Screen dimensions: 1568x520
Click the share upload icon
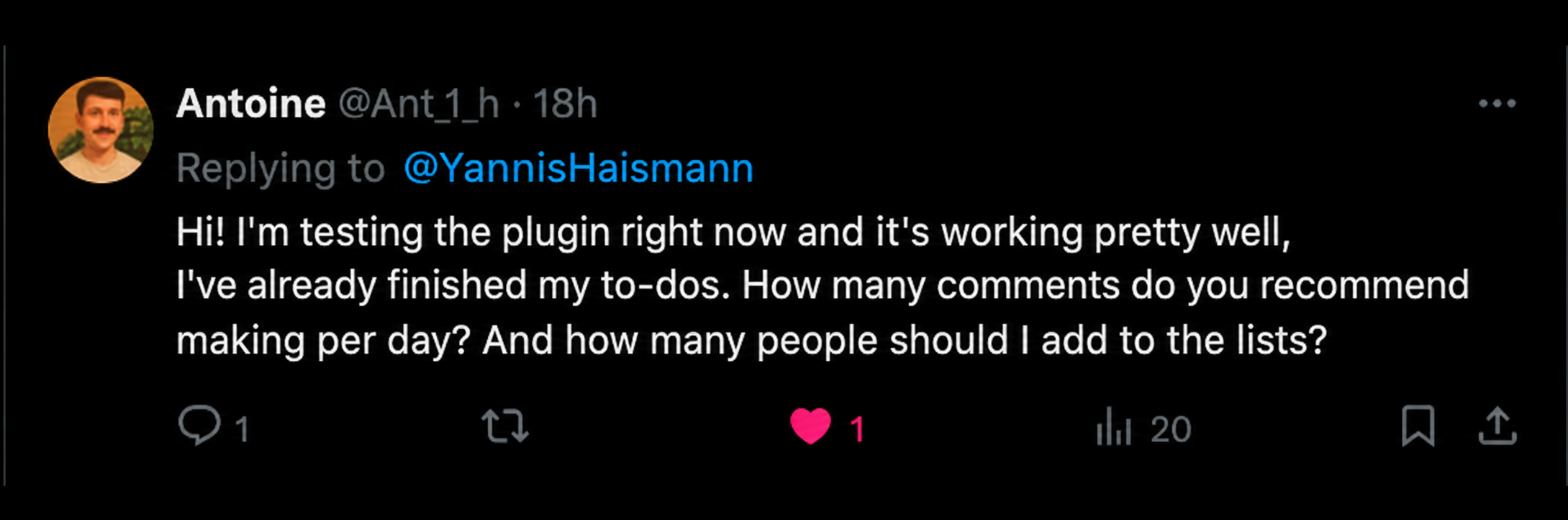pyautogui.click(x=1497, y=426)
